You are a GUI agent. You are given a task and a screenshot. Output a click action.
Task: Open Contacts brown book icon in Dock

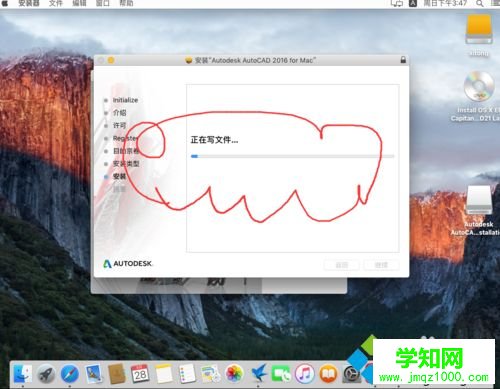coord(117,374)
